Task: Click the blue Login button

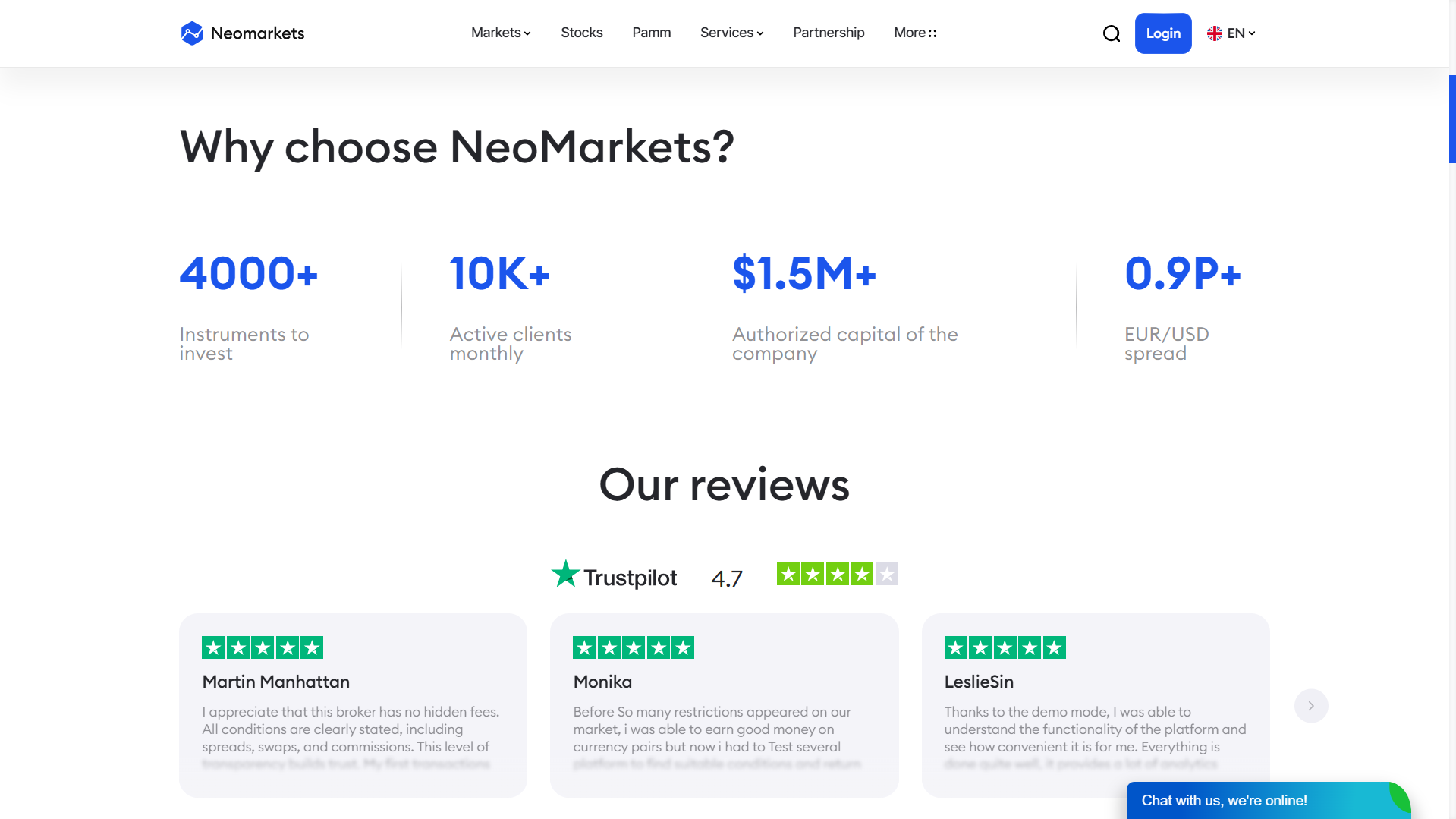Action: click(1163, 33)
